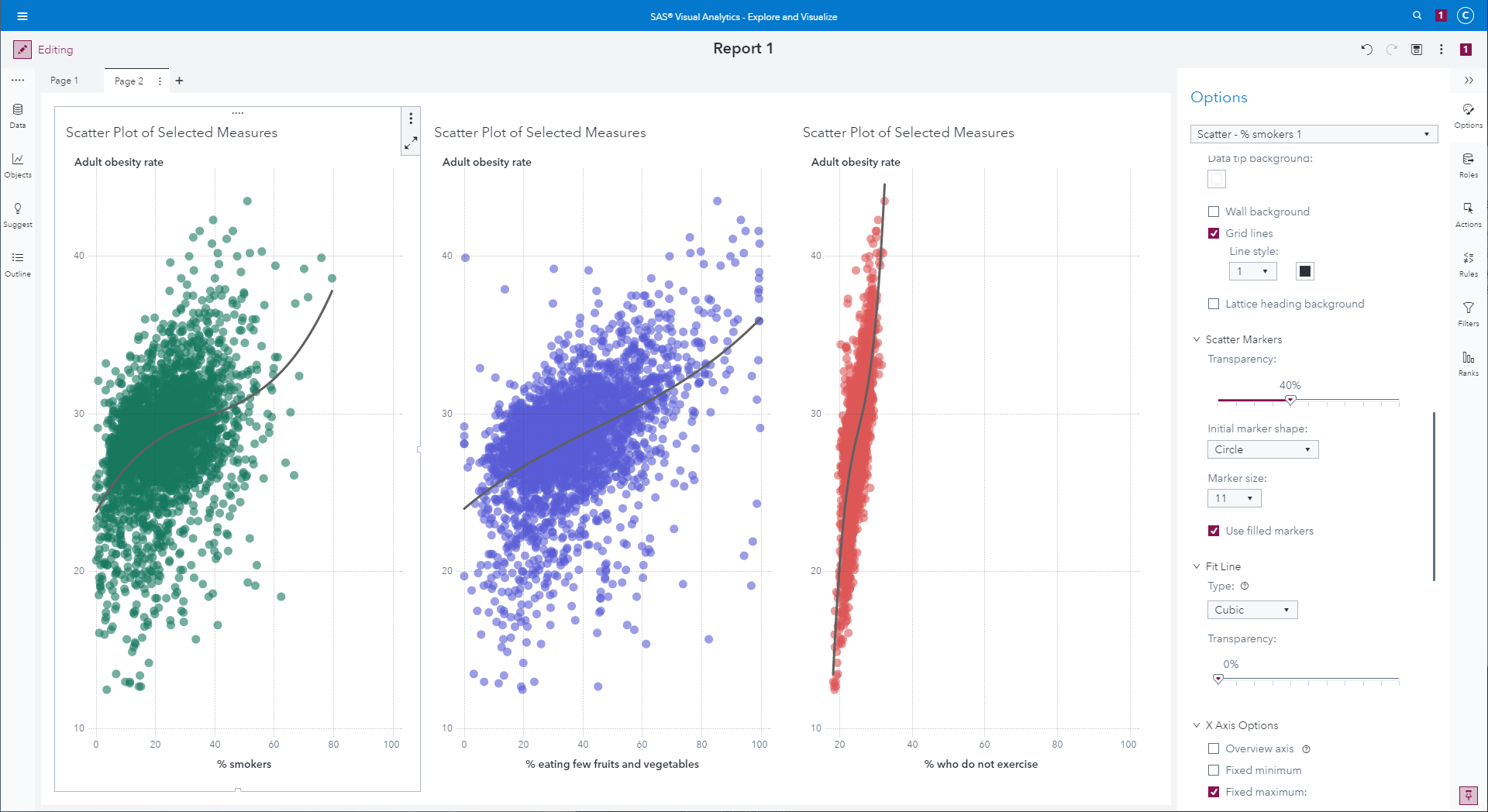The width and height of the screenshot is (1488, 812).
Task: Click the % smokers axis label
Action: (x=244, y=764)
